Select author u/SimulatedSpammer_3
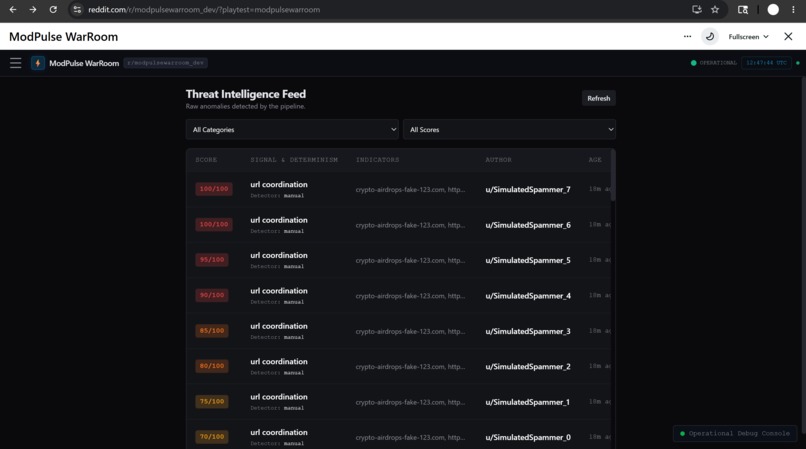 pos(528,331)
